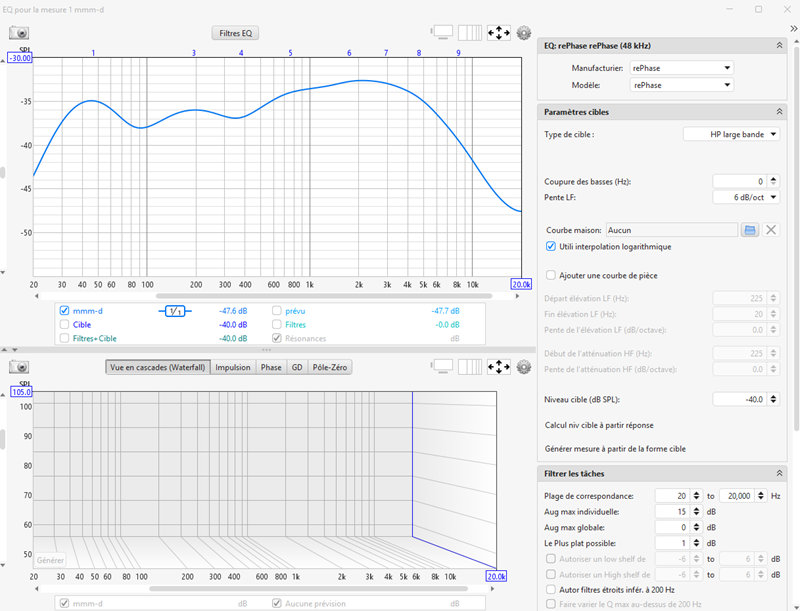Open the Pente LF dropdown
This screenshot has height=611, width=800.
[746, 197]
